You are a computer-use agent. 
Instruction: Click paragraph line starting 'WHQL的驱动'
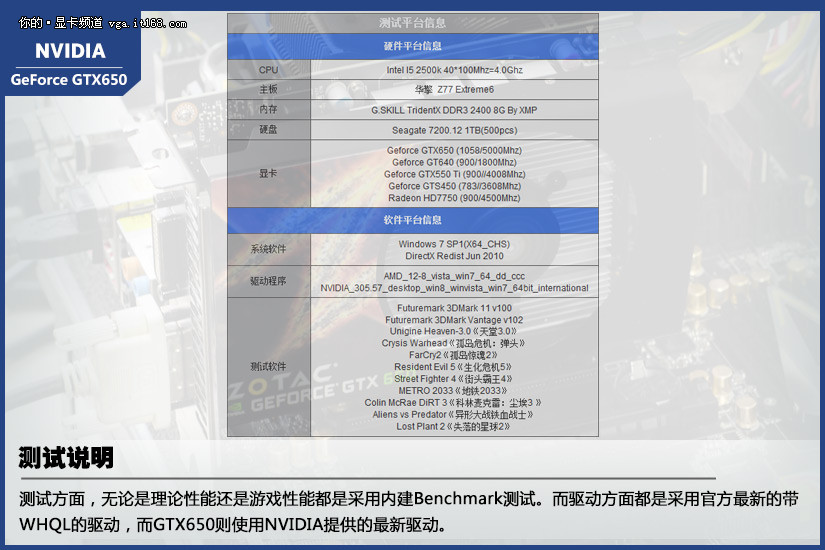(x=233, y=525)
